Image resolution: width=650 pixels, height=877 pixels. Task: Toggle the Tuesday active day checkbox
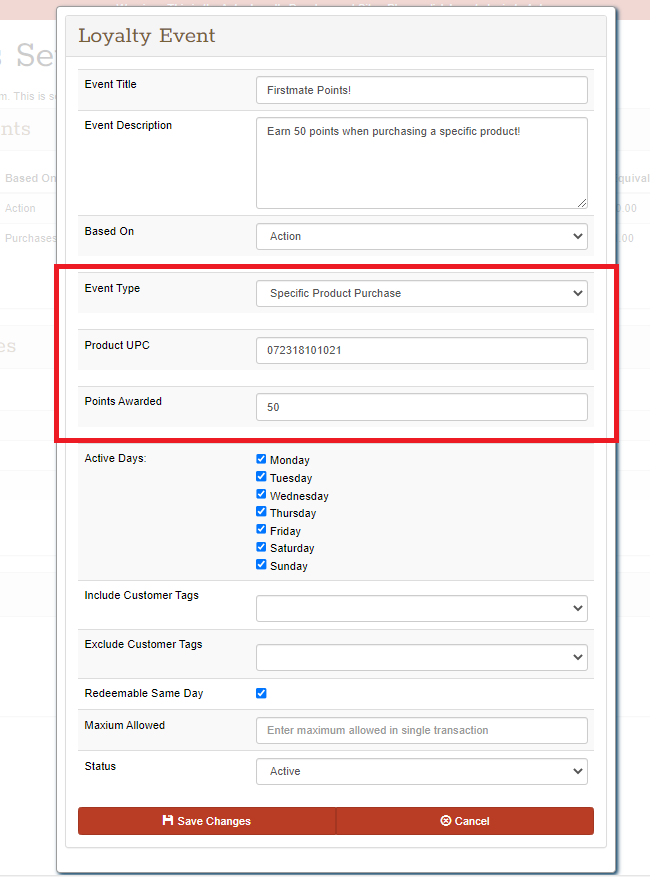[261, 477]
